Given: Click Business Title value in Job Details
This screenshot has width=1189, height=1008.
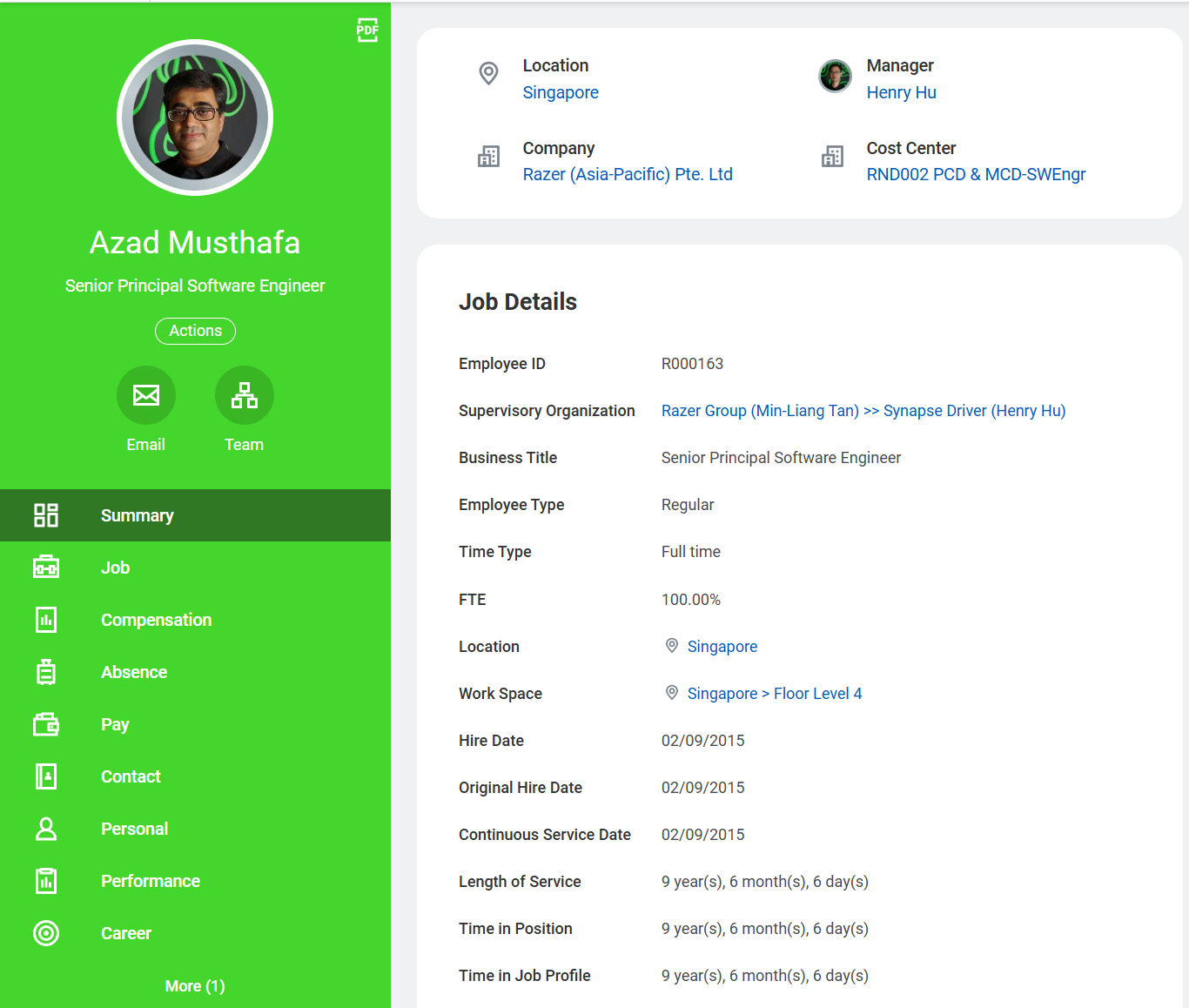Looking at the screenshot, I should pyautogui.click(x=781, y=458).
